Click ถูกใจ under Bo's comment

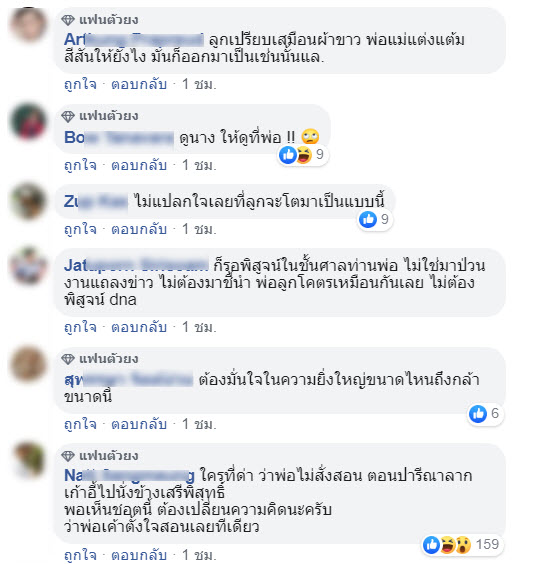click(x=80, y=165)
